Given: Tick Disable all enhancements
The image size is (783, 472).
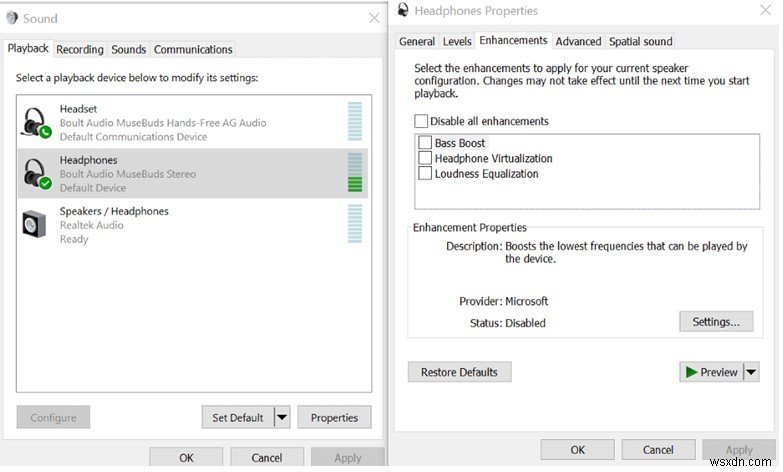Looking at the screenshot, I should click(x=421, y=121).
